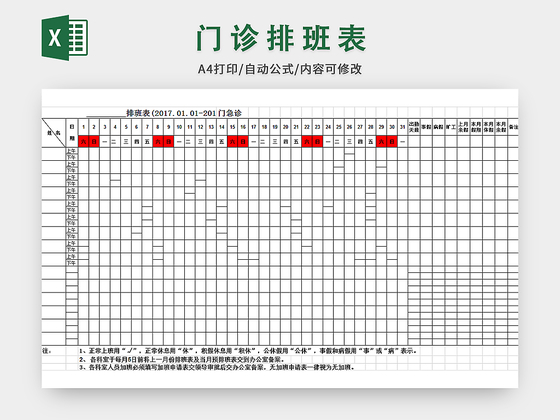Select first 上午 cell in first staff row
The width and height of the screenshot is (560, 420).
(x=72, y=151)
